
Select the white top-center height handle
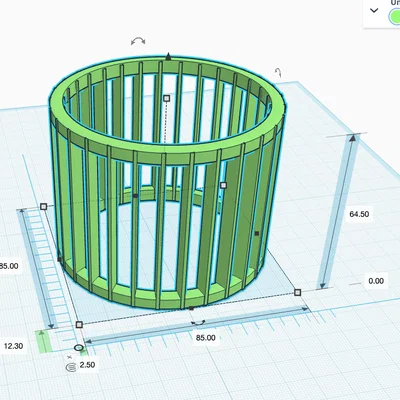pyautogui.click(x=167, y=98)
